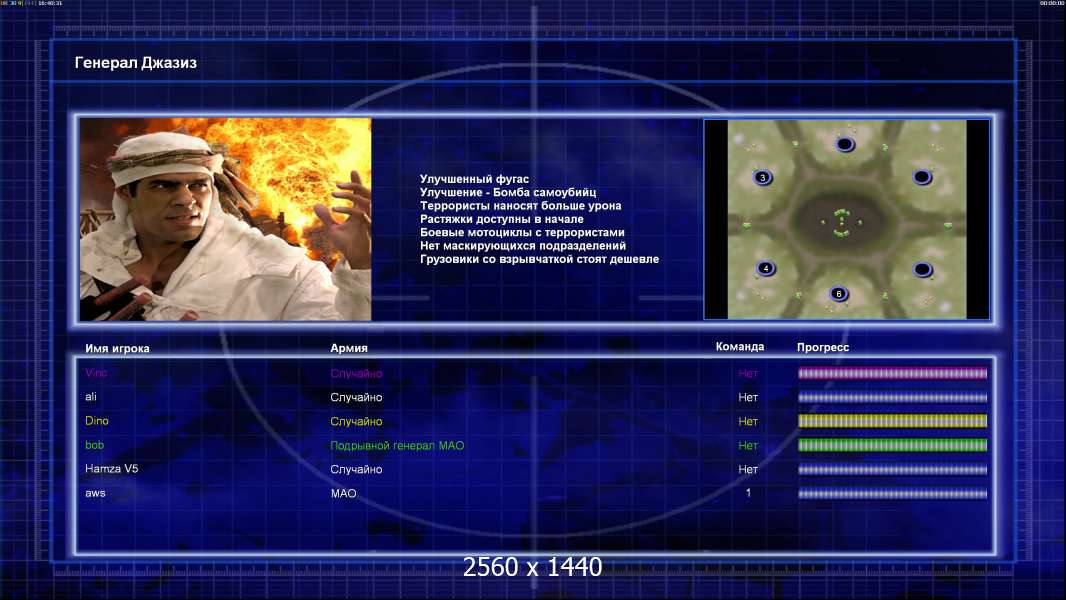The image size is (1066, 600).
Task: Select the player name 'Dino'
Action: coord(97,421)
